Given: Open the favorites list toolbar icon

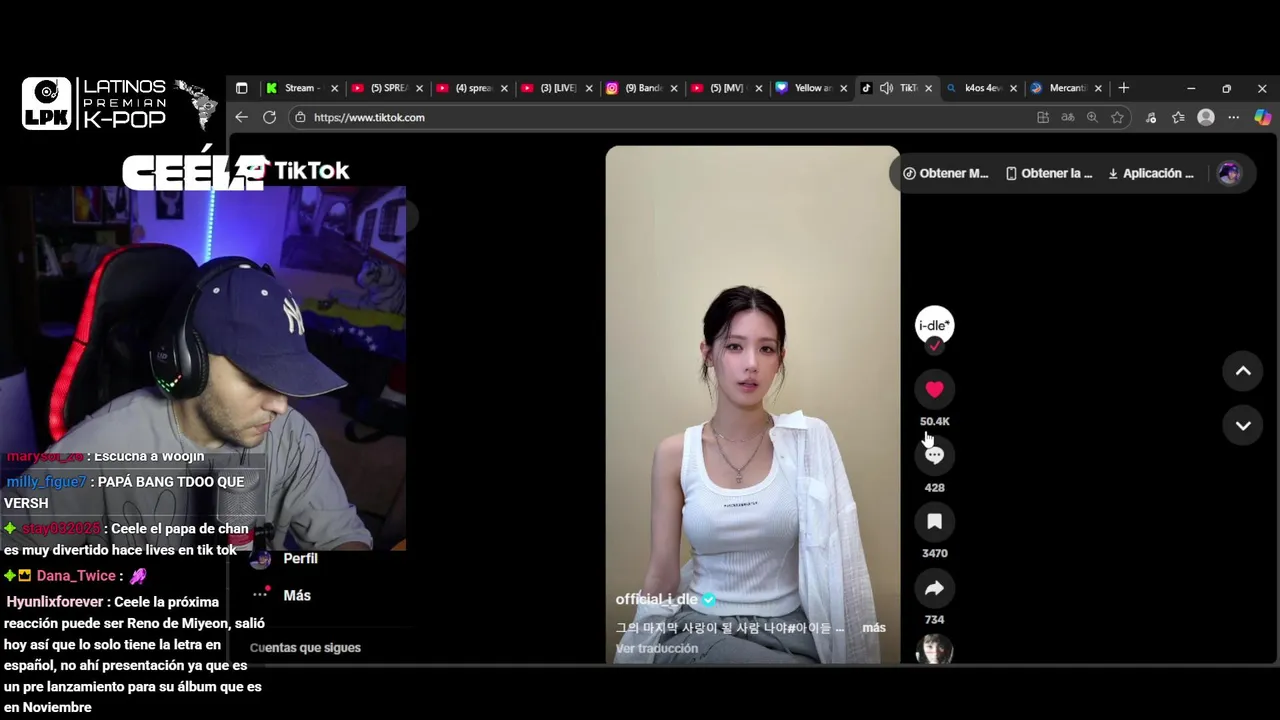Looking at the screenshot, I should [1178, 117].
